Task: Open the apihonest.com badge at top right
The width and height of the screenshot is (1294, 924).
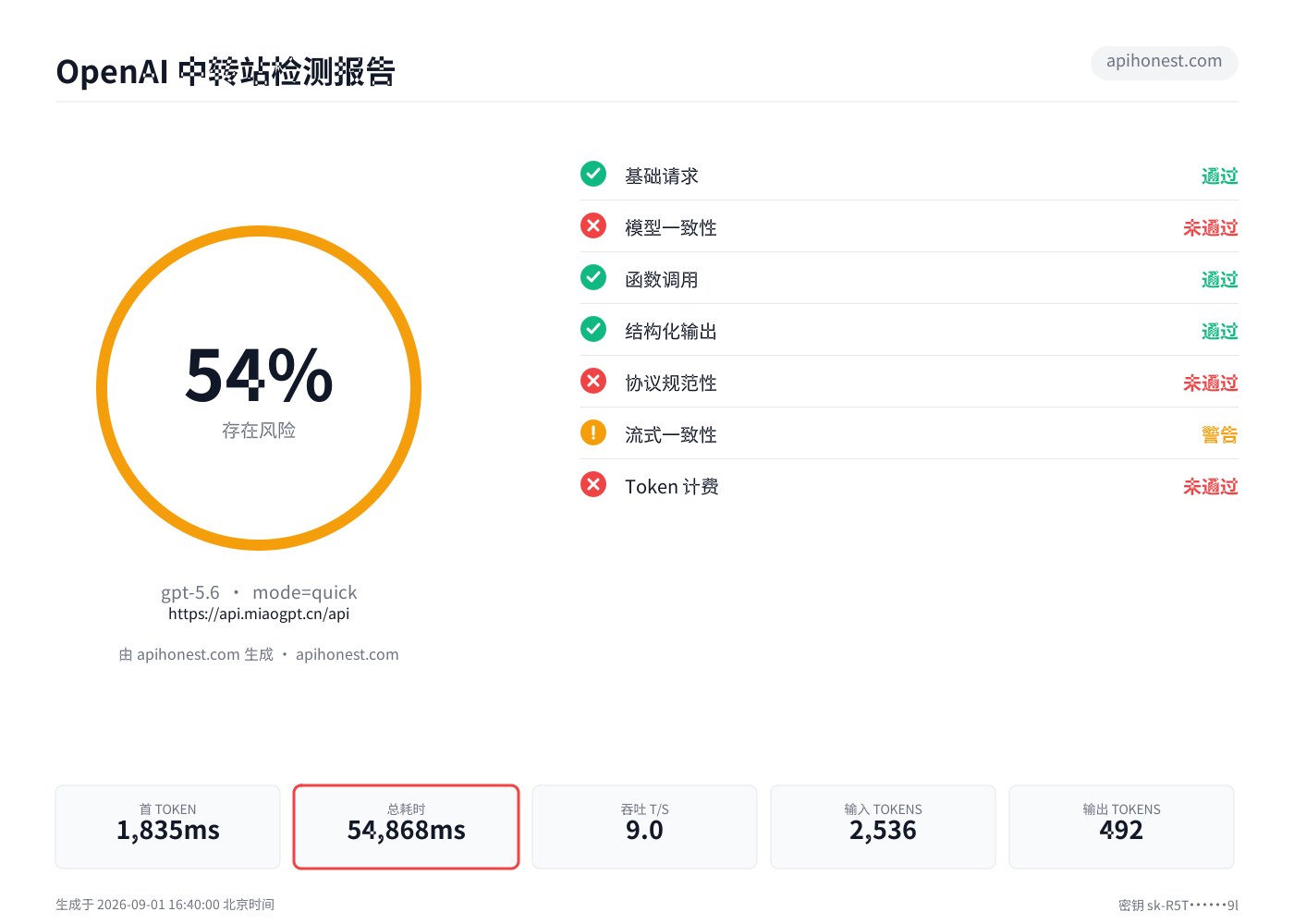Action: click(x=1165, y=62)
